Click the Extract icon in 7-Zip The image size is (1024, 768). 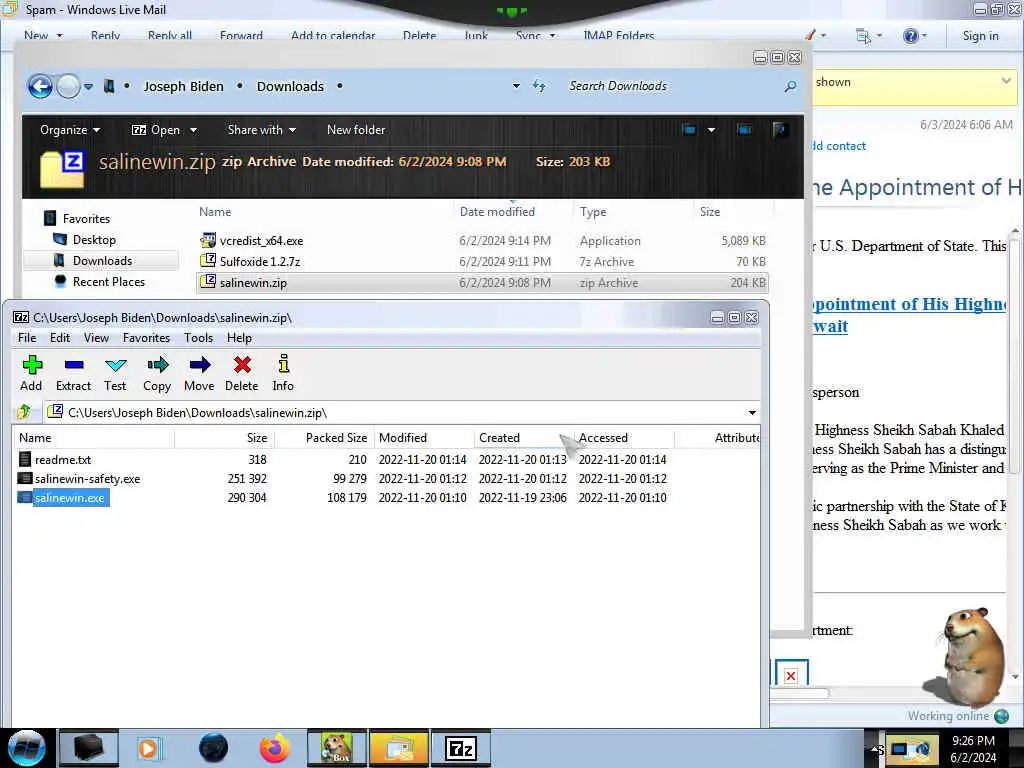point(74,365)
